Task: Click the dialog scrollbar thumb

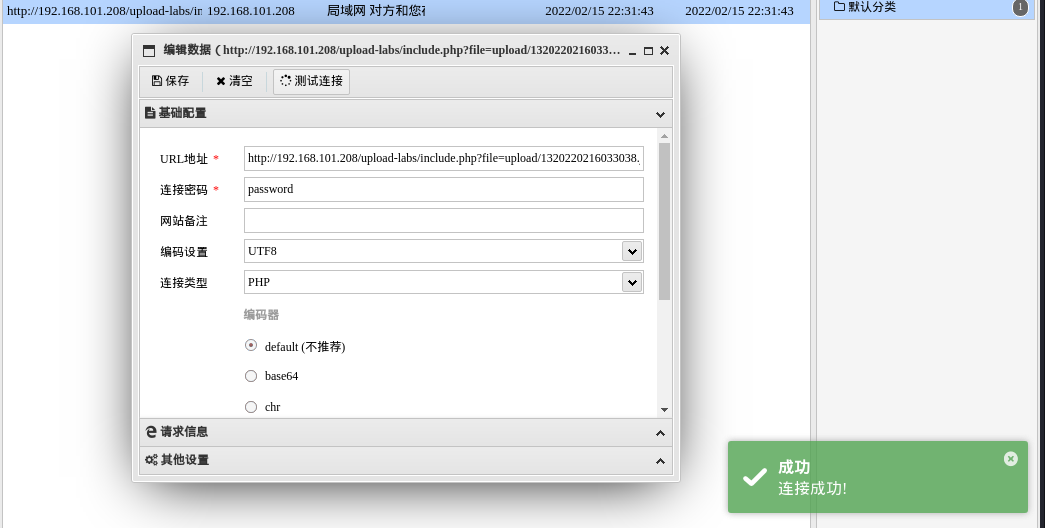Action: [x=664, y=221]
